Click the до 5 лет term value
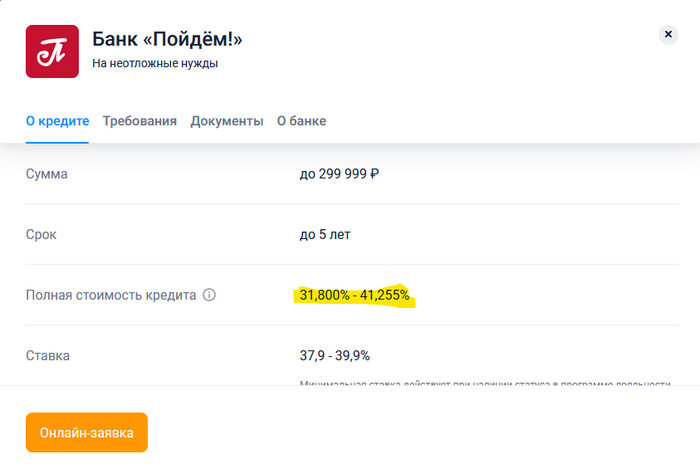Viewport: 700px width, 469px height. pos(325,234)
